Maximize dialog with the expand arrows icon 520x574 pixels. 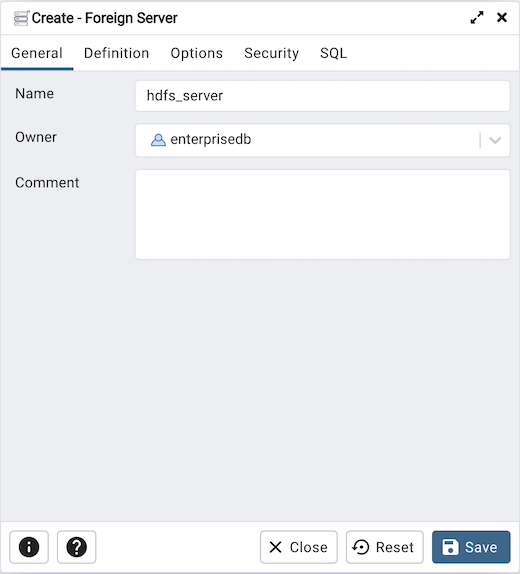click(x=477, y=18)
